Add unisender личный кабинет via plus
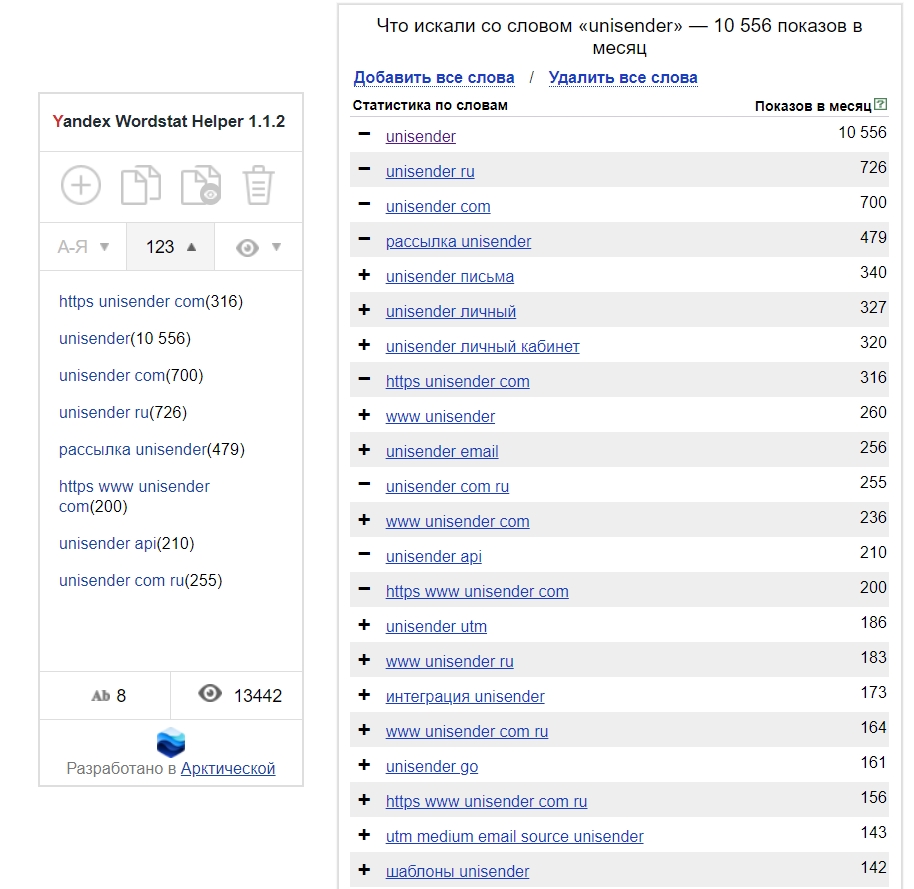Screen dimensions: 914x889 pos(364,345)
